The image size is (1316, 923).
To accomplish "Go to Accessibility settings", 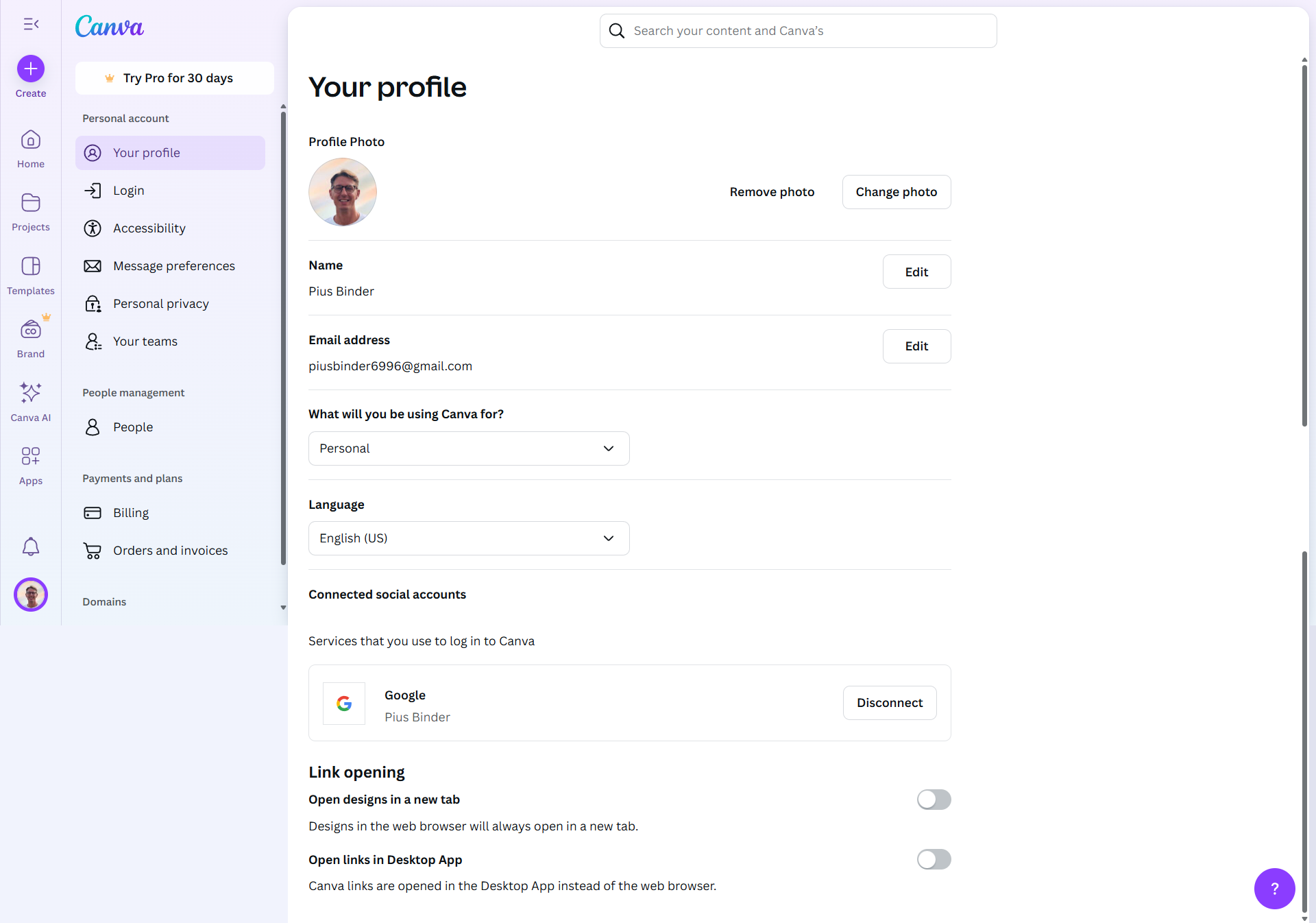I will pos(149,228).
